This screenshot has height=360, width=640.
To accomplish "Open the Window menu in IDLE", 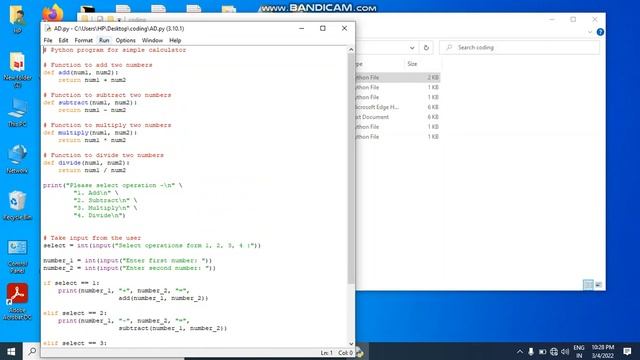I will pyautogui.click(x=152, y=40).
